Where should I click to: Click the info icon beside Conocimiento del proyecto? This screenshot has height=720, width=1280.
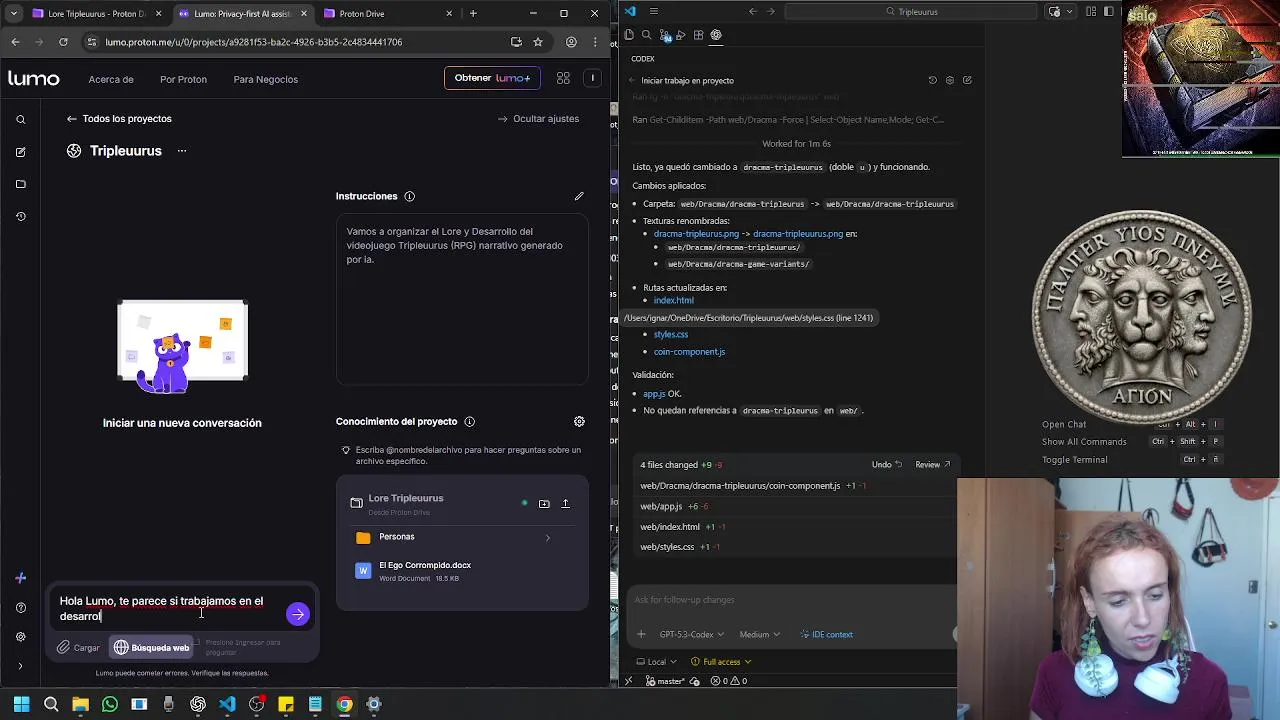(469, 422)
